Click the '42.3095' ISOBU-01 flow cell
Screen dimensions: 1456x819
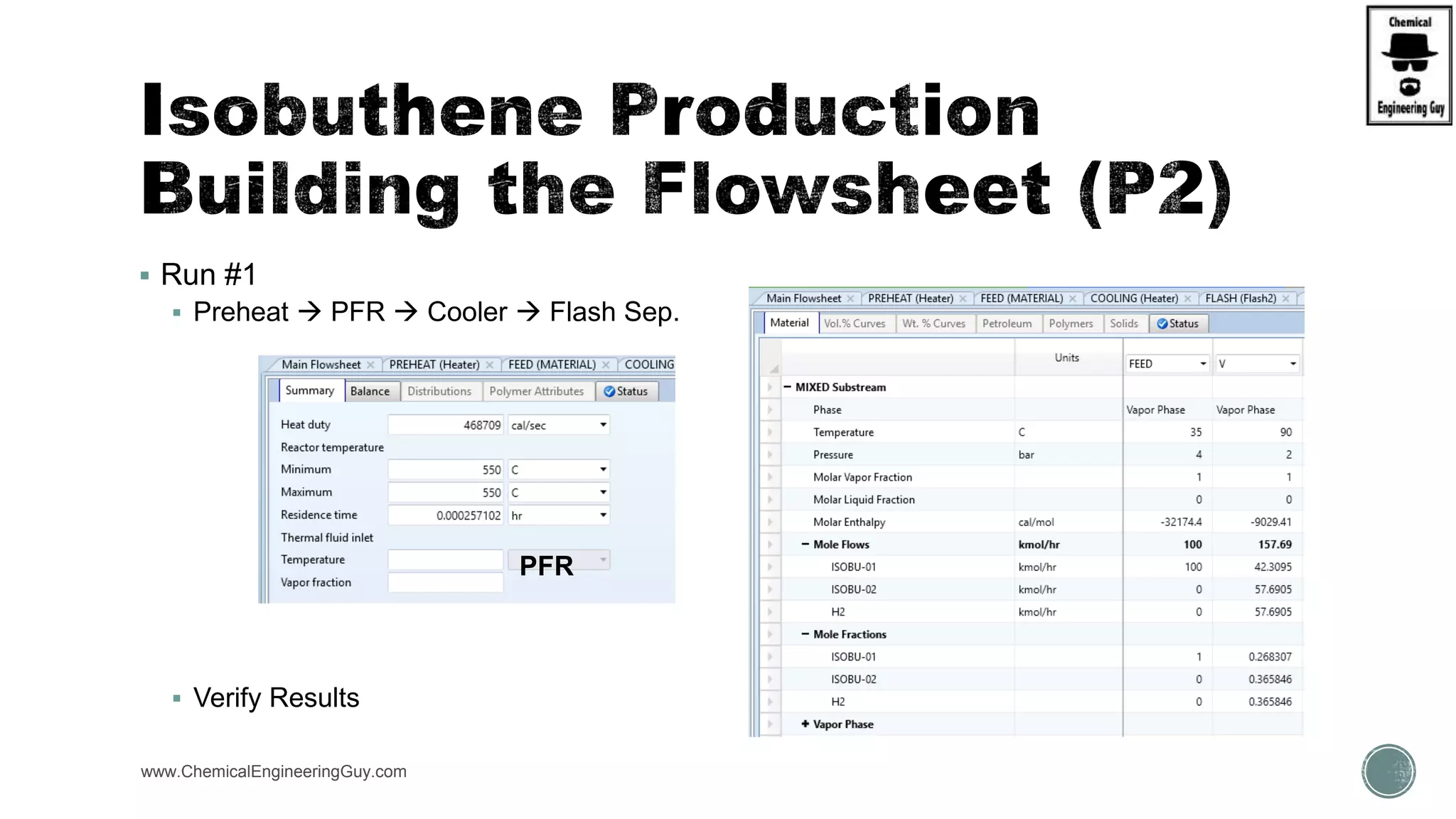pyautogui.click(x=1257, y=567)
